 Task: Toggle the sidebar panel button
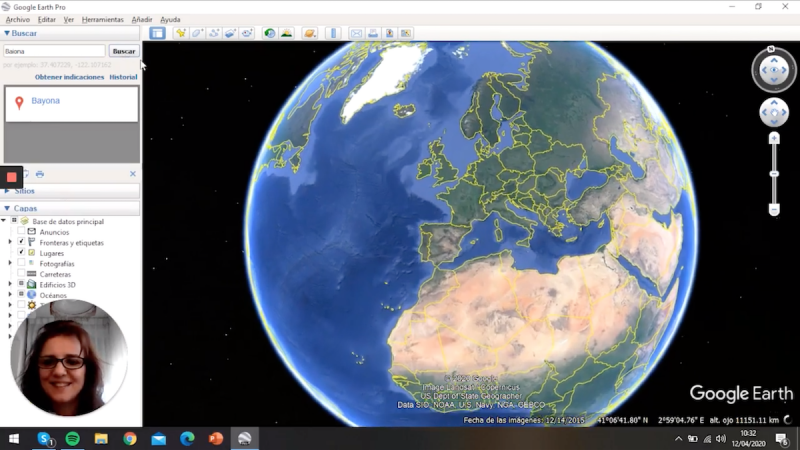tap(157, 33)
